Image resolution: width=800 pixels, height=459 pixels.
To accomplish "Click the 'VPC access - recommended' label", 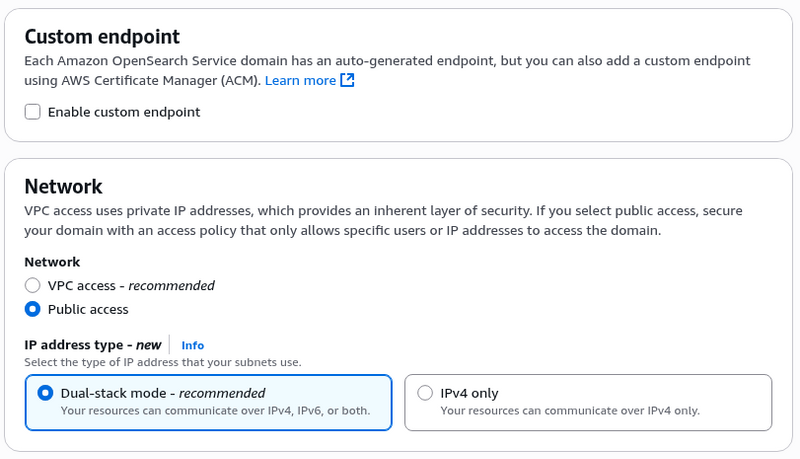I will point(131,285).
